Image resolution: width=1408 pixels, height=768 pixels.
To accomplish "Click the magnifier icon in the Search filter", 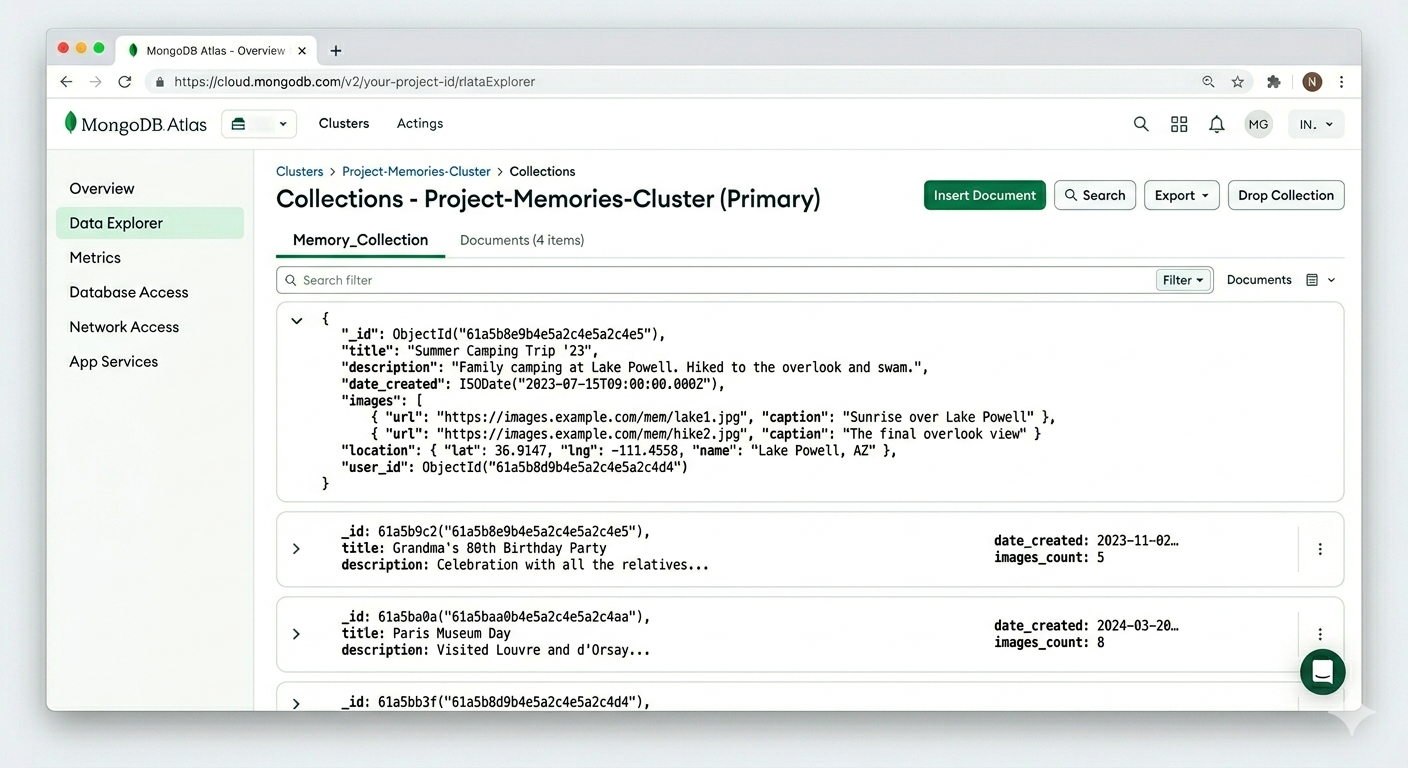I will point(291,281).
